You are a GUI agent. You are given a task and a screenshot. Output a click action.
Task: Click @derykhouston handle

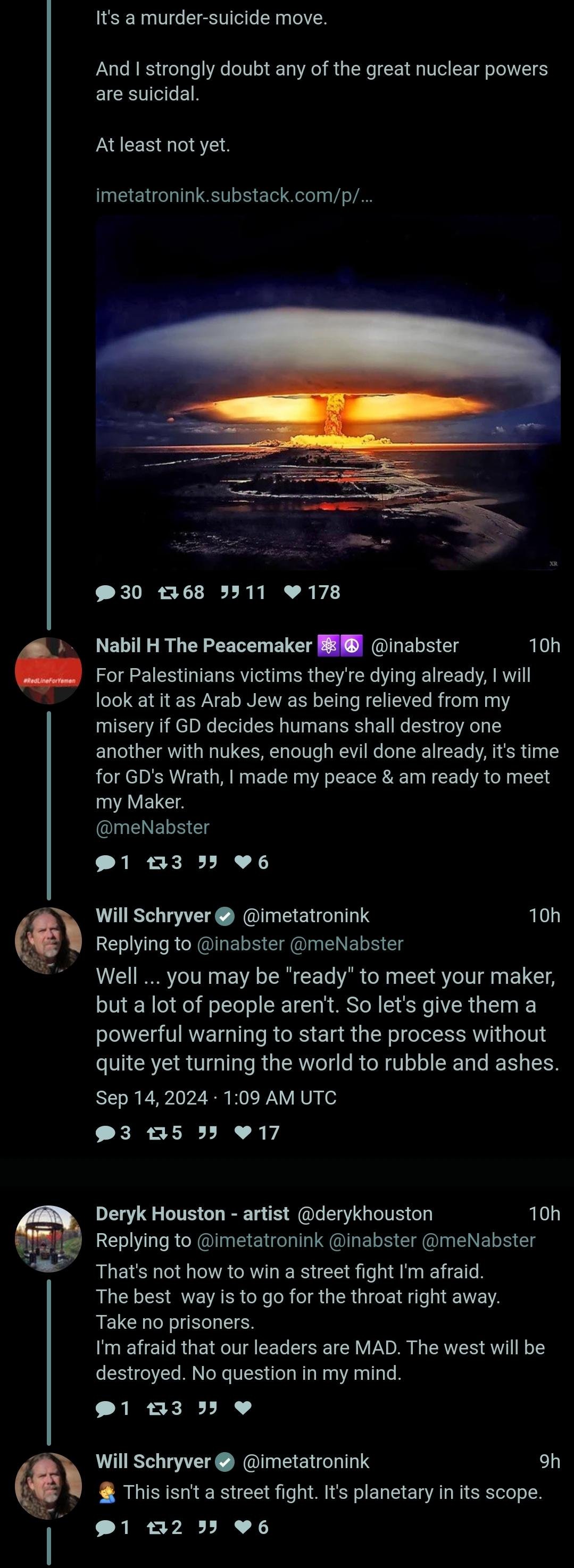click(x=364, y=1214)
